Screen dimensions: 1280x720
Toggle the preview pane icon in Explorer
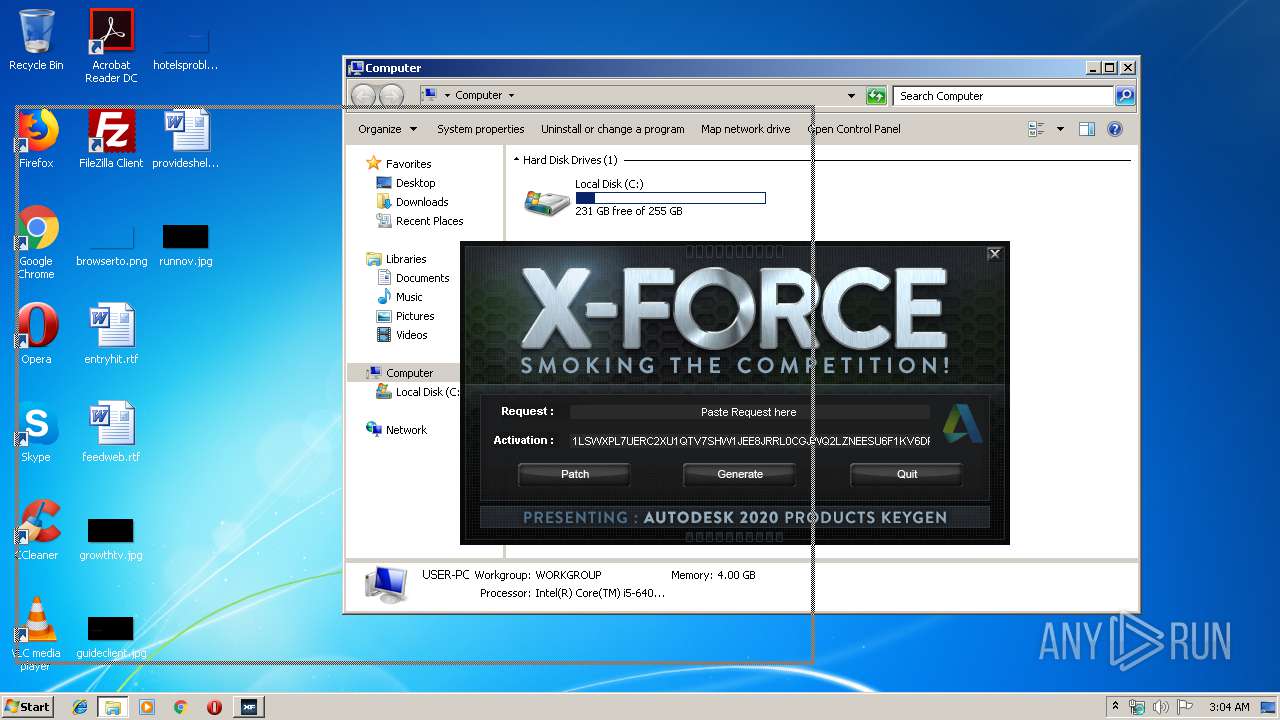1087,129
